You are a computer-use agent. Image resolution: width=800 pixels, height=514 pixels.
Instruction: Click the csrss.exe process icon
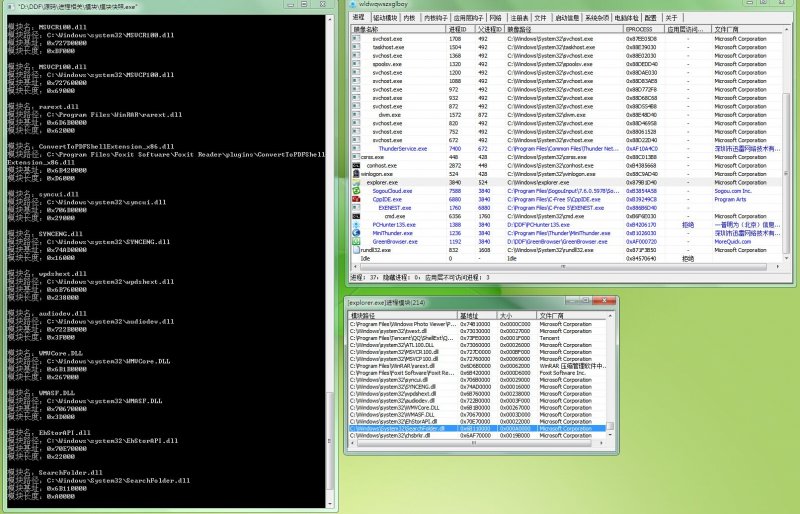pos(356,157)
